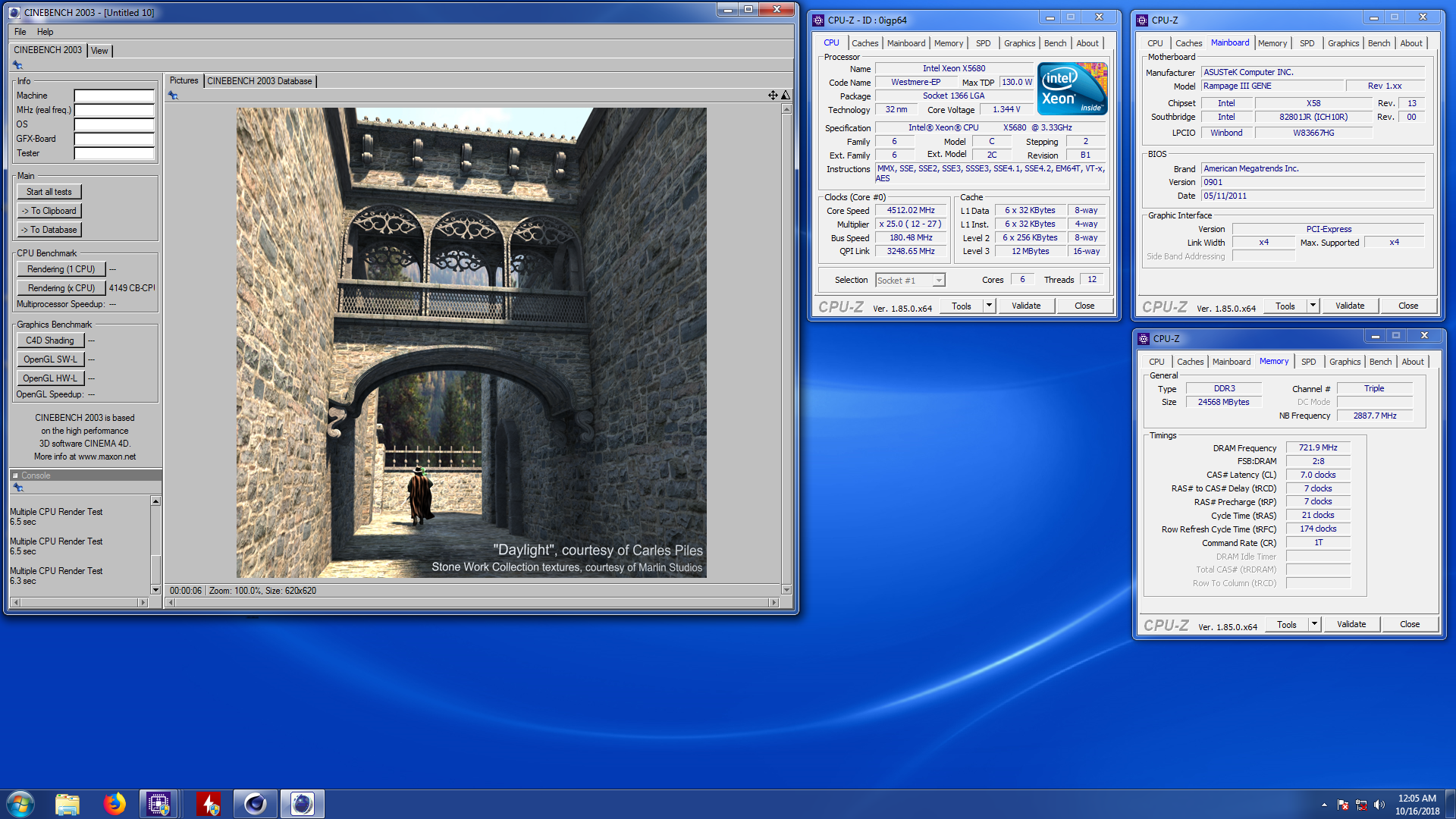Open Bench tab in CPU-Z CPU window
Image resolution: width=1456 pixels, height=819 pixels.
1055,43
